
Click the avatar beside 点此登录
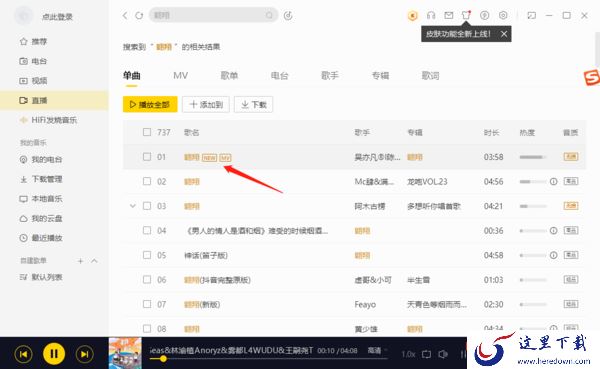[24, 16]
